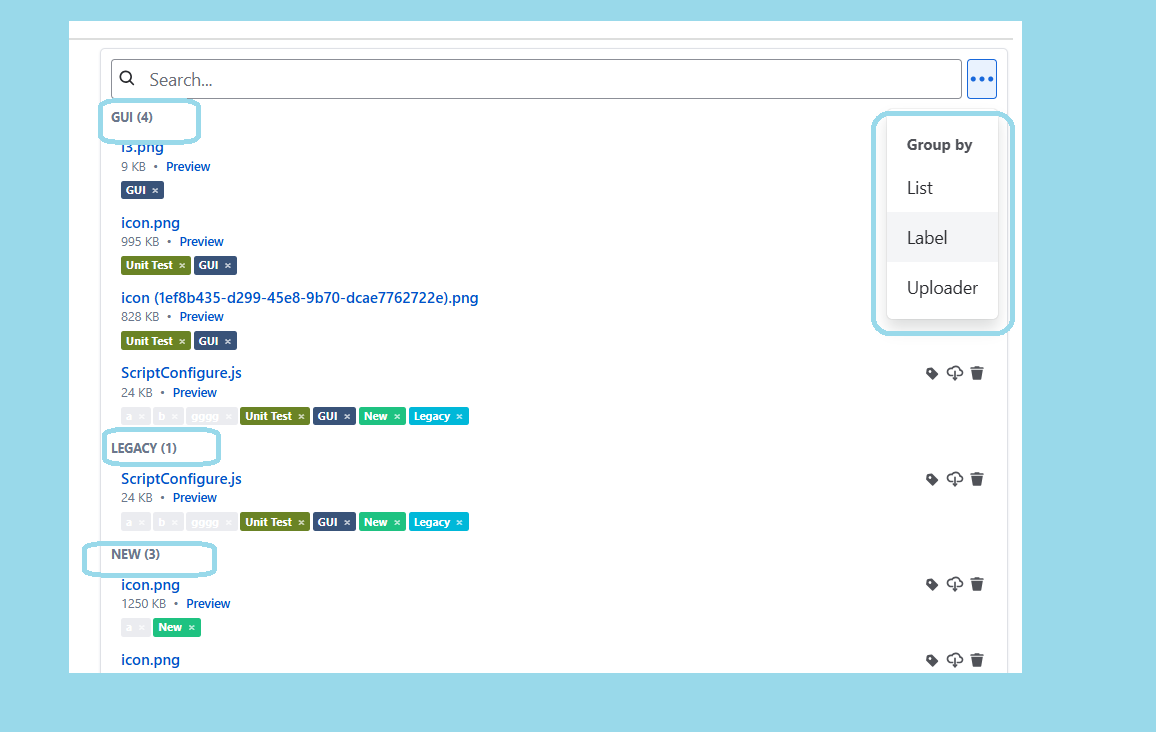
Task: Remove GUI label from i3.png
Action: (x=155, y=191)
